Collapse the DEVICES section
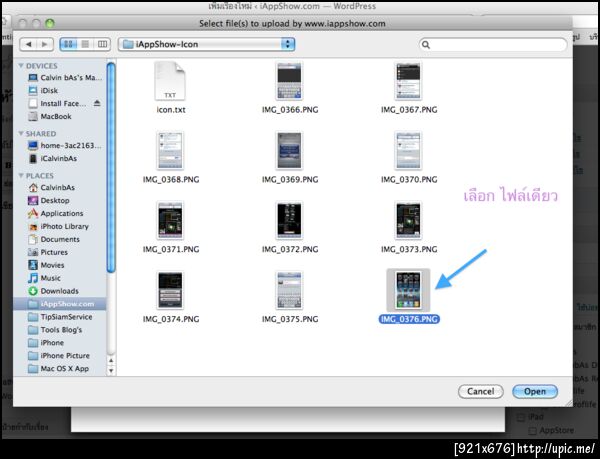The height and width of the screenshot is (459, 600). click(21, 66)
